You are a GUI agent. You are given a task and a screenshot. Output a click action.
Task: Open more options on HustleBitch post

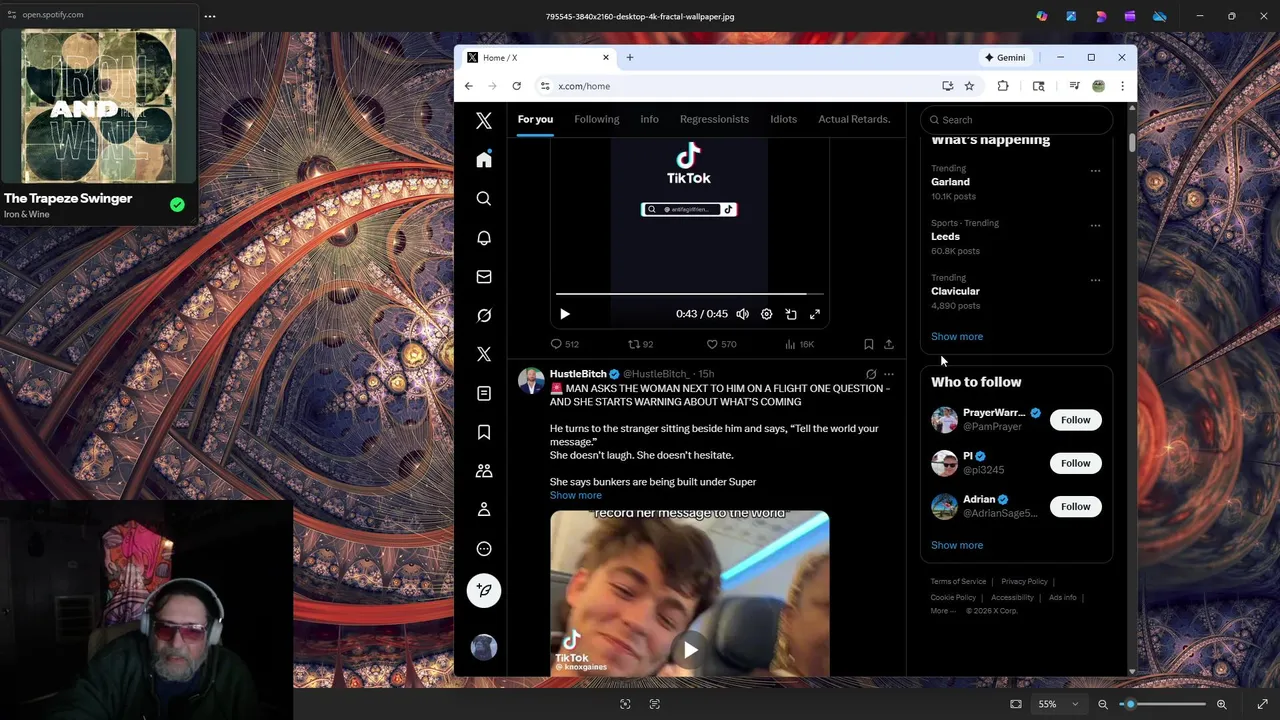pyautogui.click(x=889, y=374)
